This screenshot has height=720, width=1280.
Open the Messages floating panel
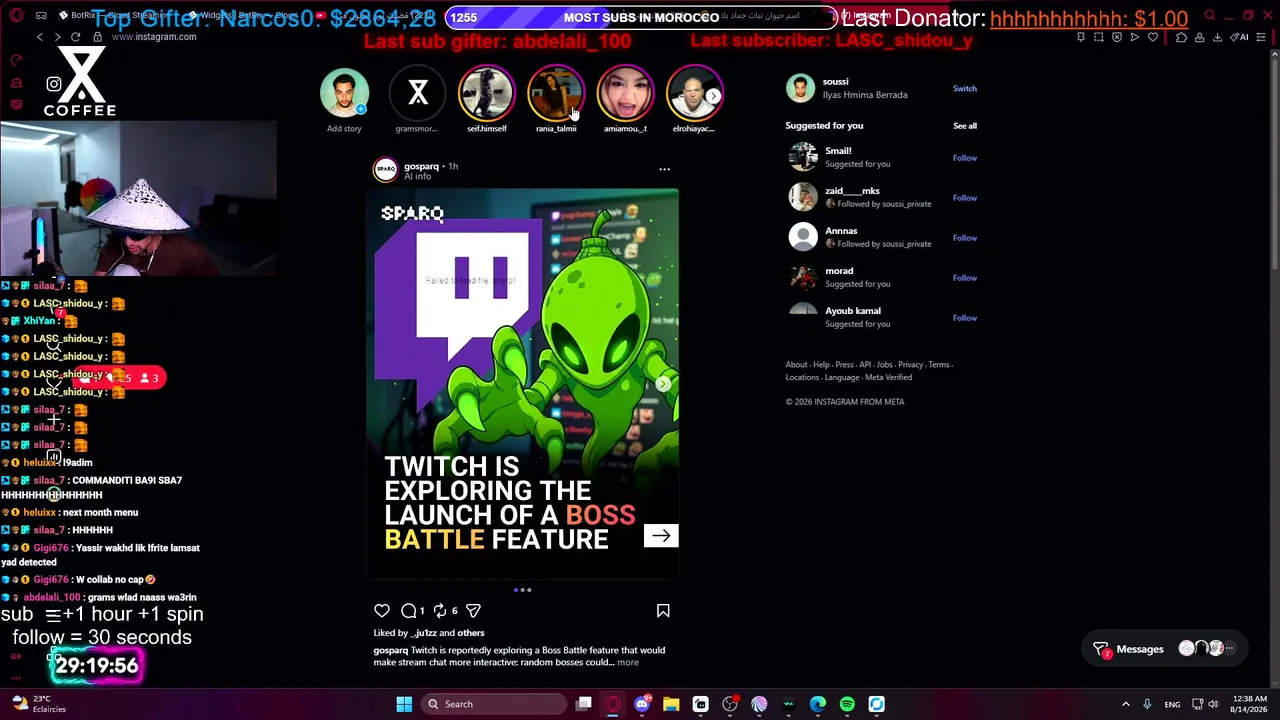1167,649
